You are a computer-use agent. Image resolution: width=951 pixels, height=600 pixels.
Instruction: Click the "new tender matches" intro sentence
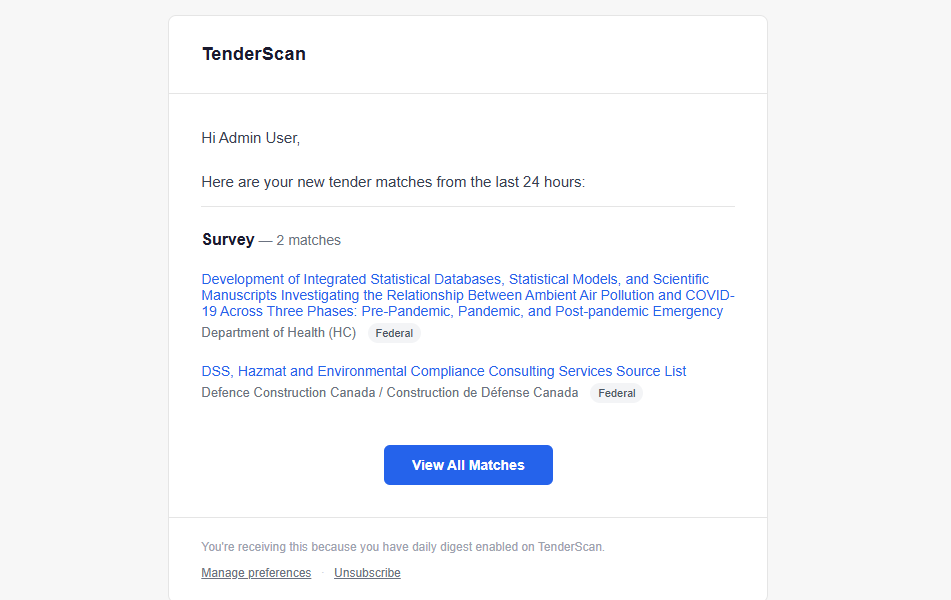pyautogui.click(x=393, y=182)
